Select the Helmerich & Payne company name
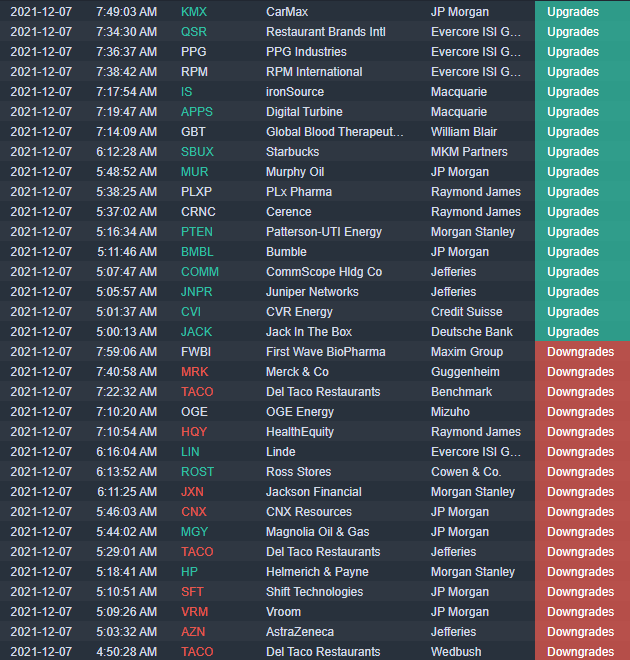 (317, 572)
